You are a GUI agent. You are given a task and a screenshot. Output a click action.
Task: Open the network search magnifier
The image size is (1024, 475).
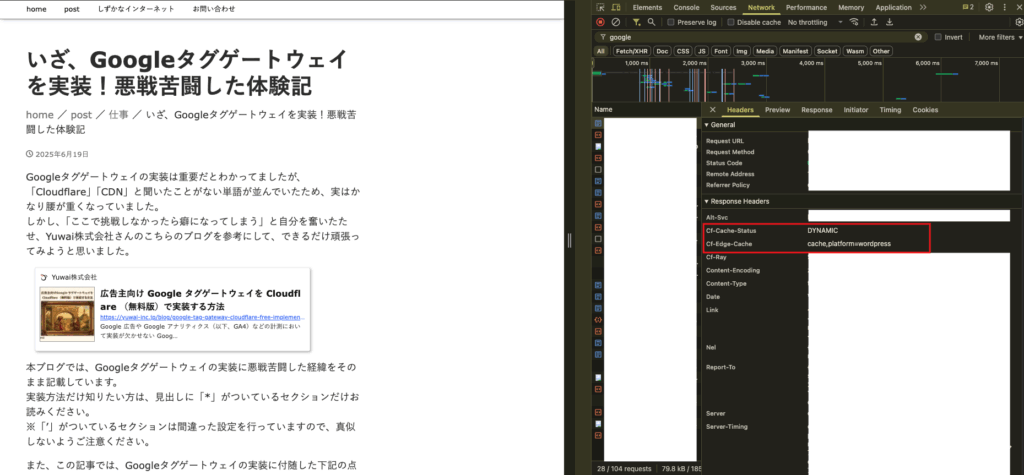(x=651, y=22)
